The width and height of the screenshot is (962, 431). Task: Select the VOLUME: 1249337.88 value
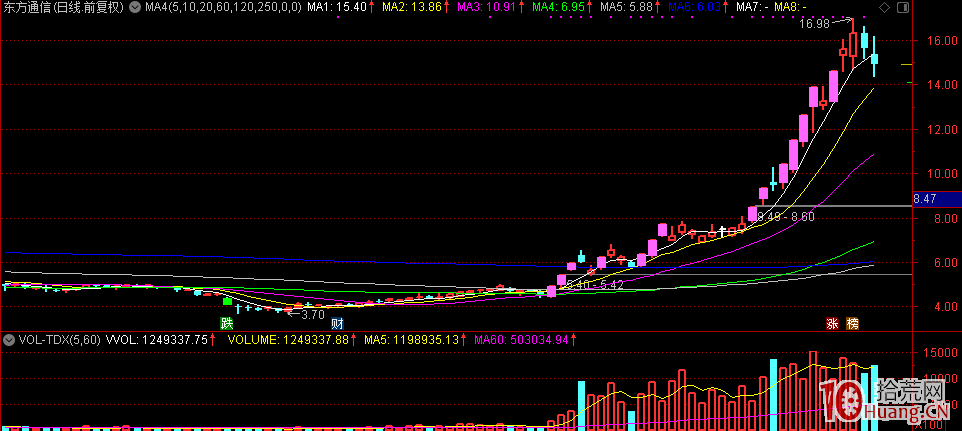pos(288,339)
